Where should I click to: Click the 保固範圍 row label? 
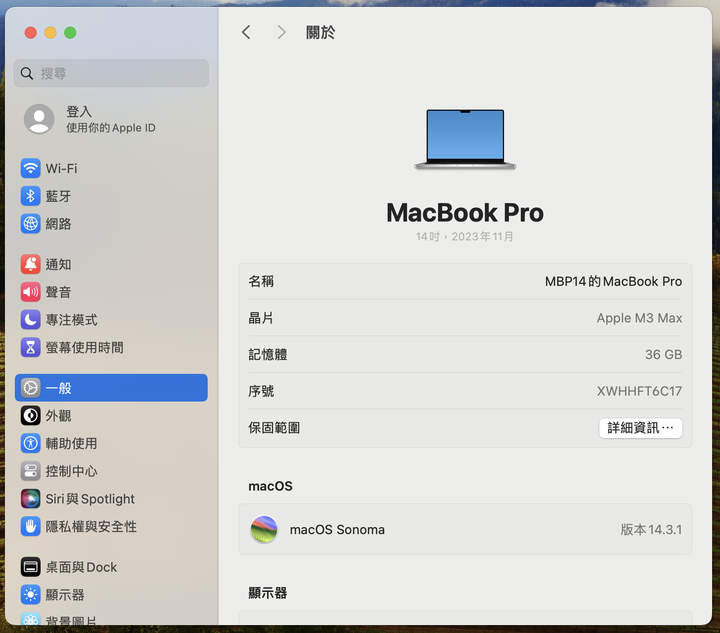274,428
